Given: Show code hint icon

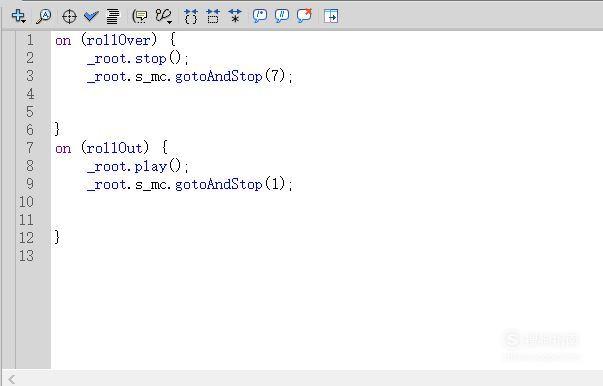Looking at the screenshot, I should click(140, 17).
